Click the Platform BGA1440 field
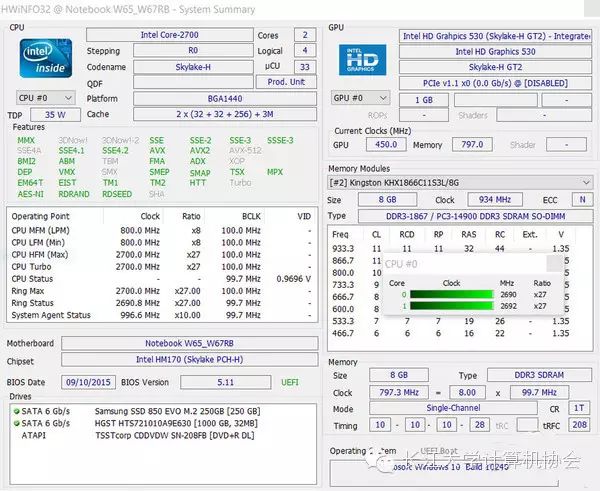The height and width of the screenshot is (491, 600). click(225, 99)
